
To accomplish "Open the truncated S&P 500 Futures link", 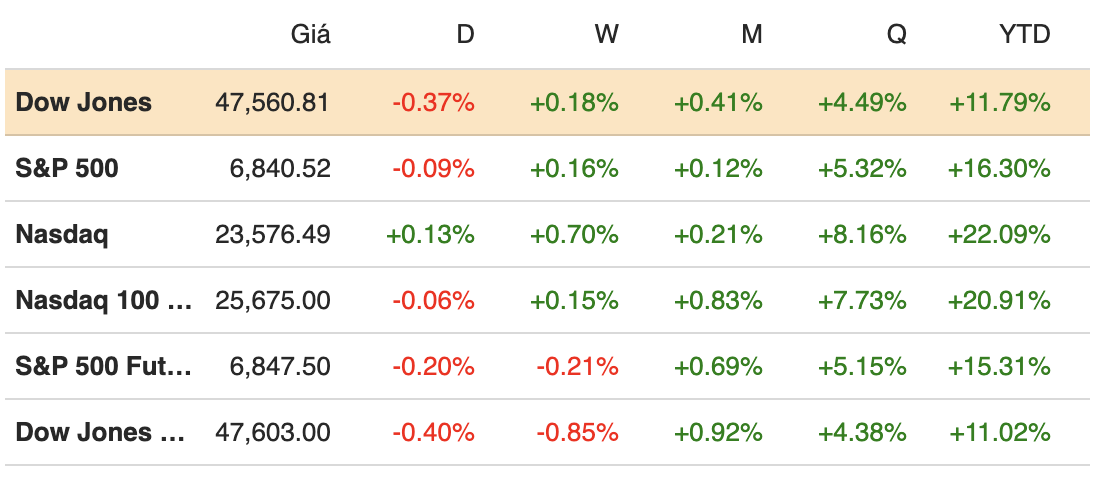I will [104, 366].
